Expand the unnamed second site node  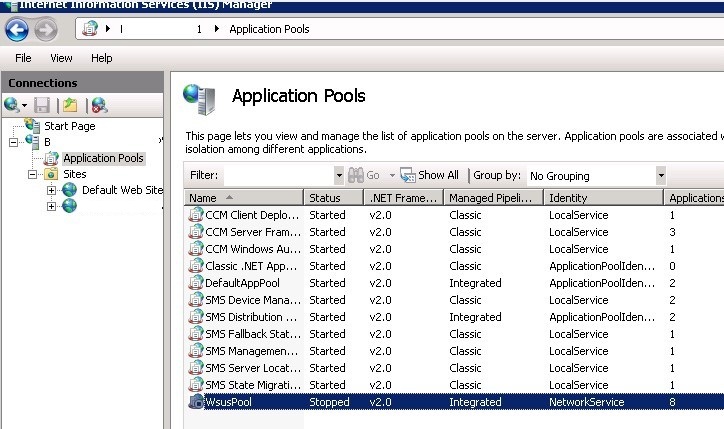[51, 206]
